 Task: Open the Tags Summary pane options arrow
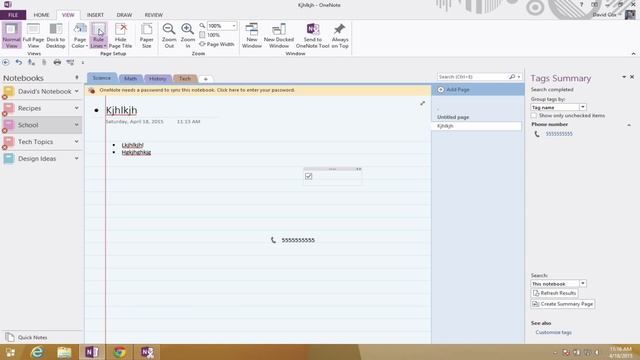tap(624, 77)
